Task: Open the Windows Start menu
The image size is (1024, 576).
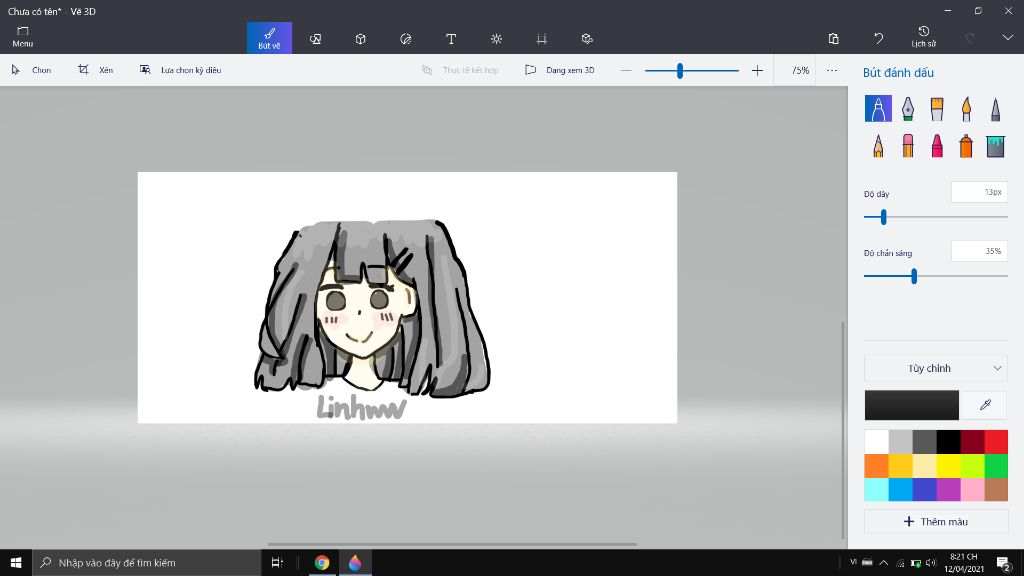Action: click(x=16, y=562)
